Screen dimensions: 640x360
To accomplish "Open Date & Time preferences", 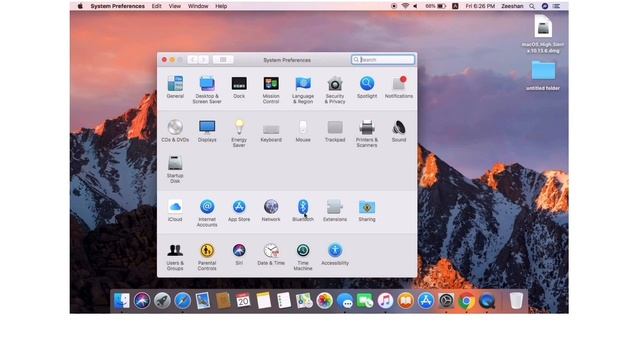I will click(271, 254).
